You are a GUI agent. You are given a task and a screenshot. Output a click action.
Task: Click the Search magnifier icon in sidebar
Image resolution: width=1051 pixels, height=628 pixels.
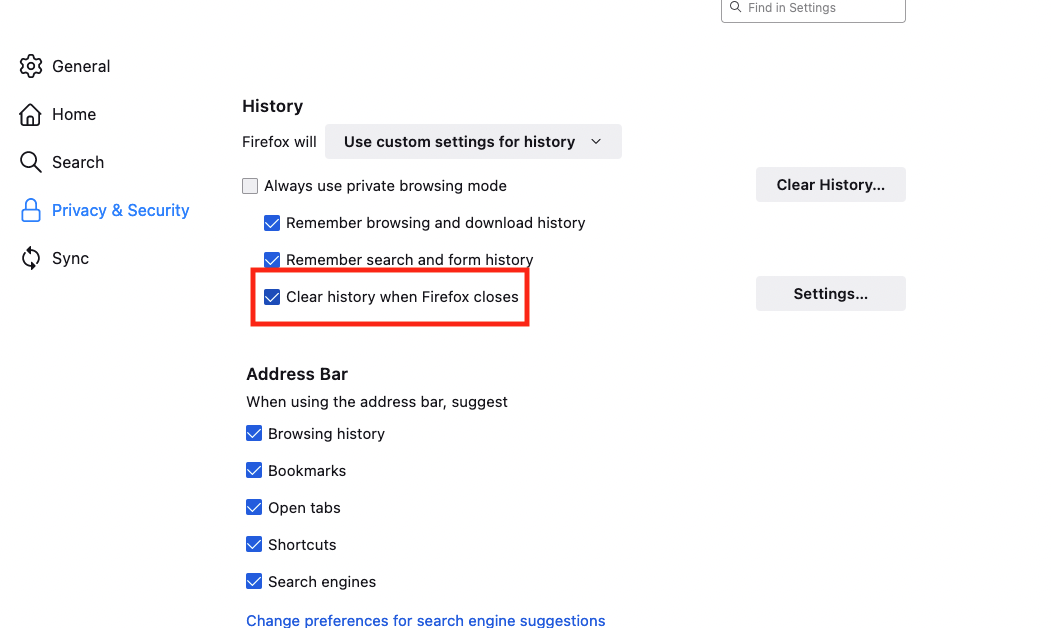[x=31, y=162]
